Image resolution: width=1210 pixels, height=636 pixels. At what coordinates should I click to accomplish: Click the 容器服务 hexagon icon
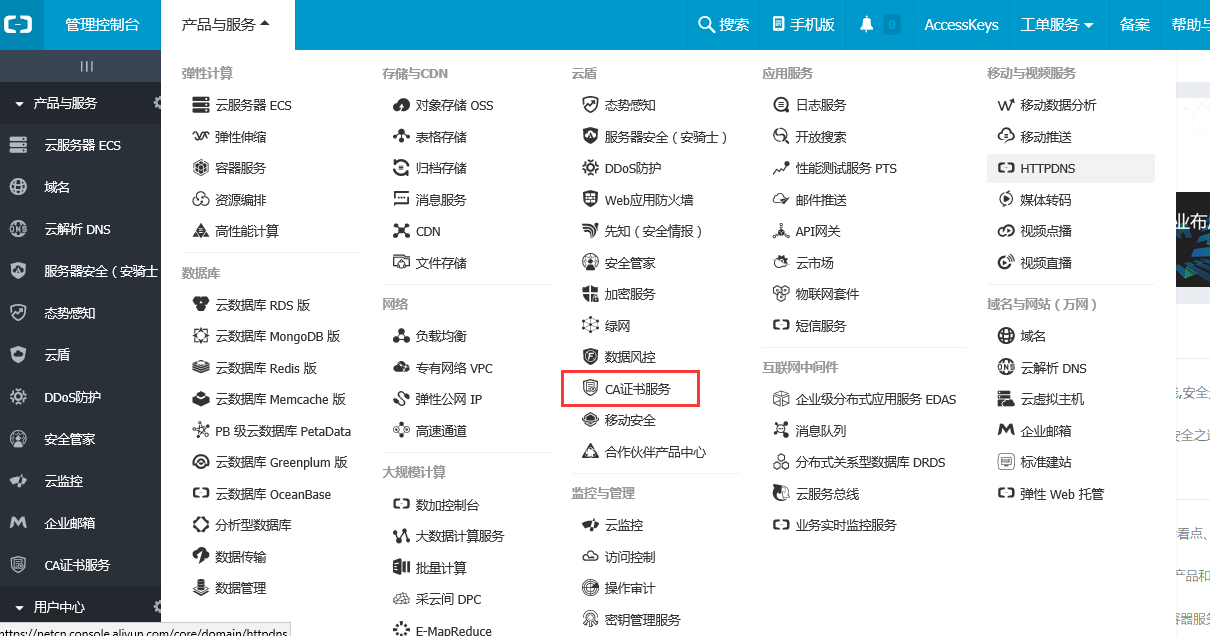199,168
